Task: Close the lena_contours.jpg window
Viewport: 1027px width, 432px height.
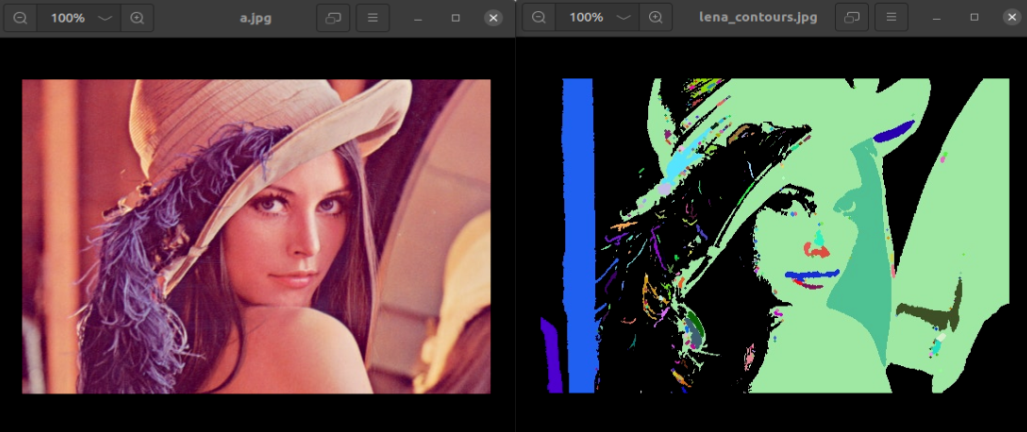Action: 1010,18
